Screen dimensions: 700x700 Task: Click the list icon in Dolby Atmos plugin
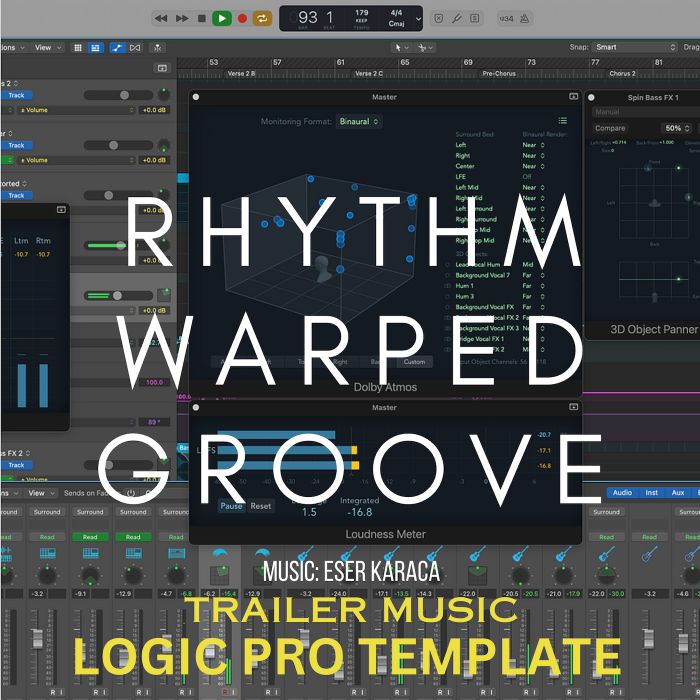[x=562, y=121]
